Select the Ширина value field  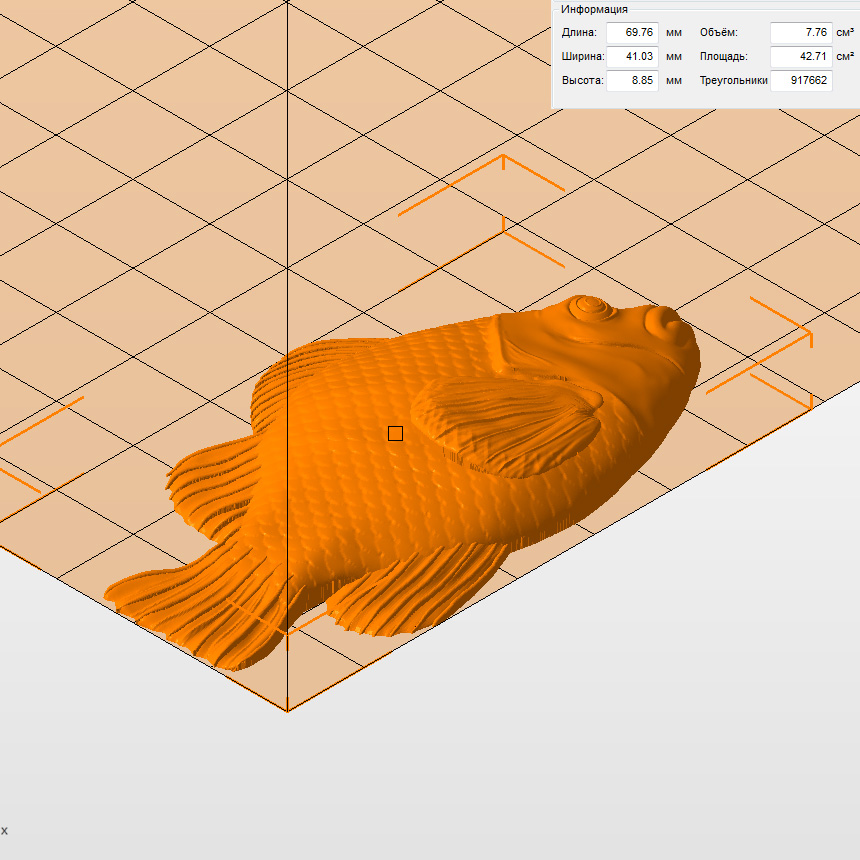(632, 56)
